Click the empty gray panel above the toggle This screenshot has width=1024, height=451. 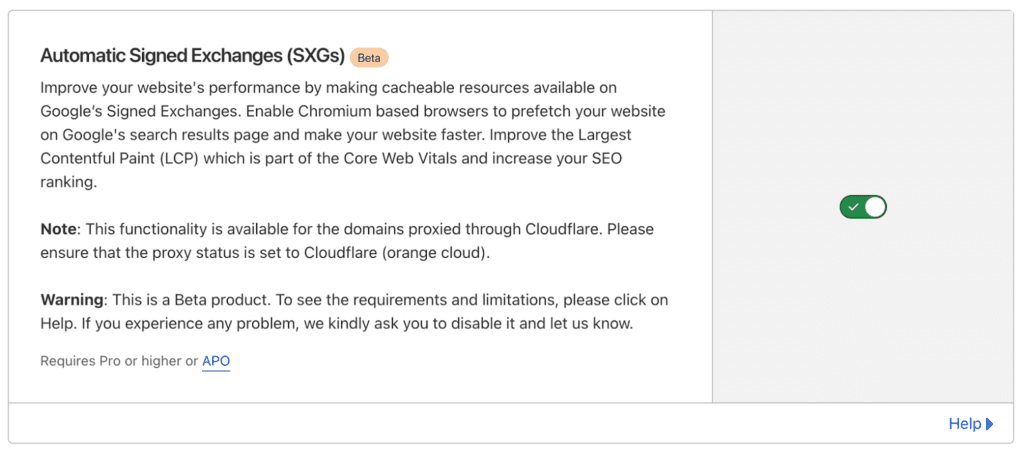pyautogui.click(x=862, y=100)
